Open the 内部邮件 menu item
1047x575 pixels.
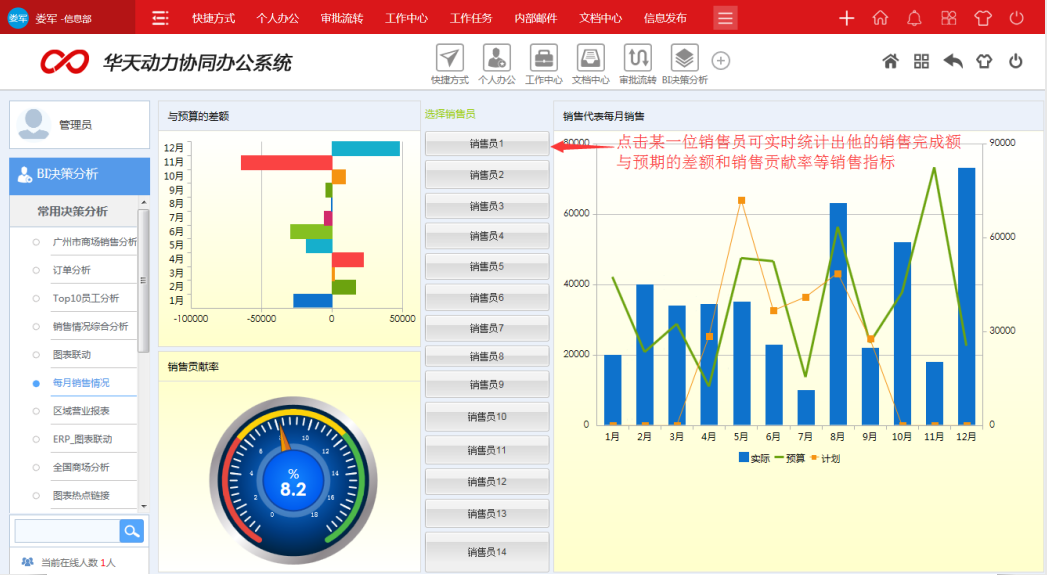(535, 18)
